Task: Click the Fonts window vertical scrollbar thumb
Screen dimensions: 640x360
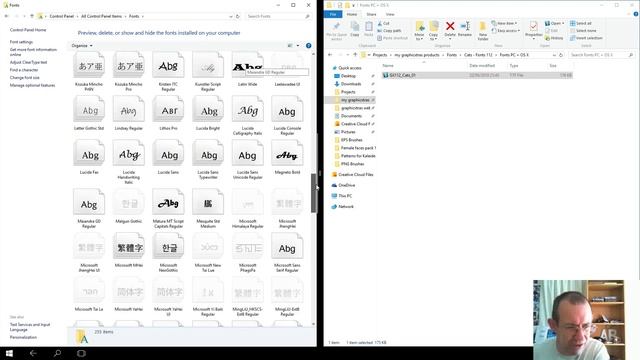Action: pyautogui.click(x=313, y=193)
